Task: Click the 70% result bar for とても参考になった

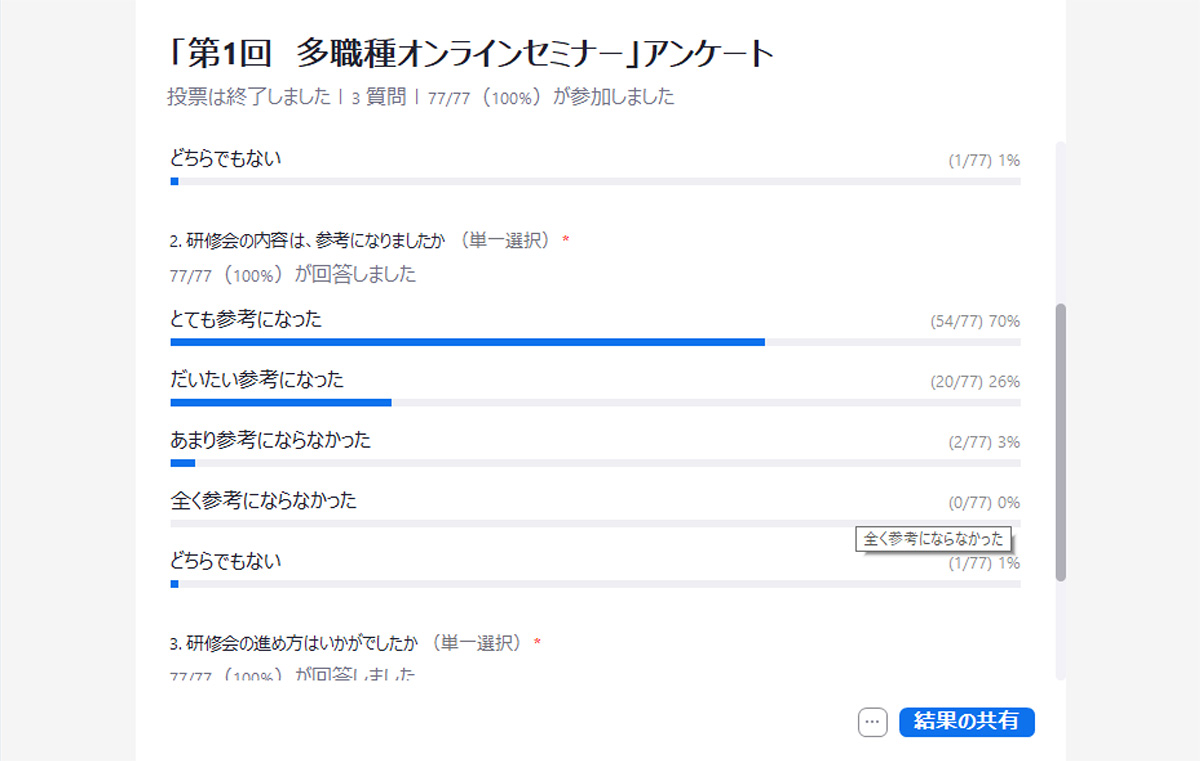Action: click(x=467, y=342)
